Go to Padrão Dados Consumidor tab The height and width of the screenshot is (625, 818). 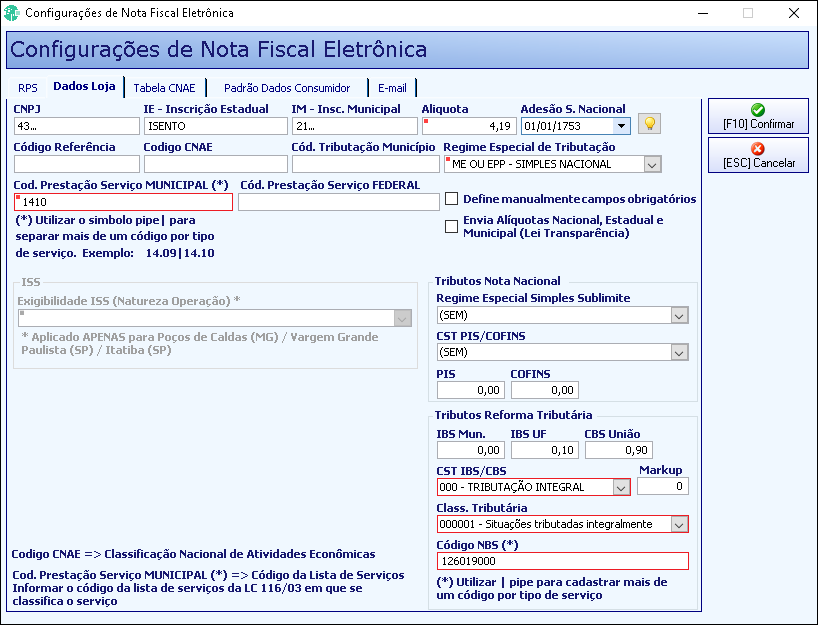(x=287, y=88)
